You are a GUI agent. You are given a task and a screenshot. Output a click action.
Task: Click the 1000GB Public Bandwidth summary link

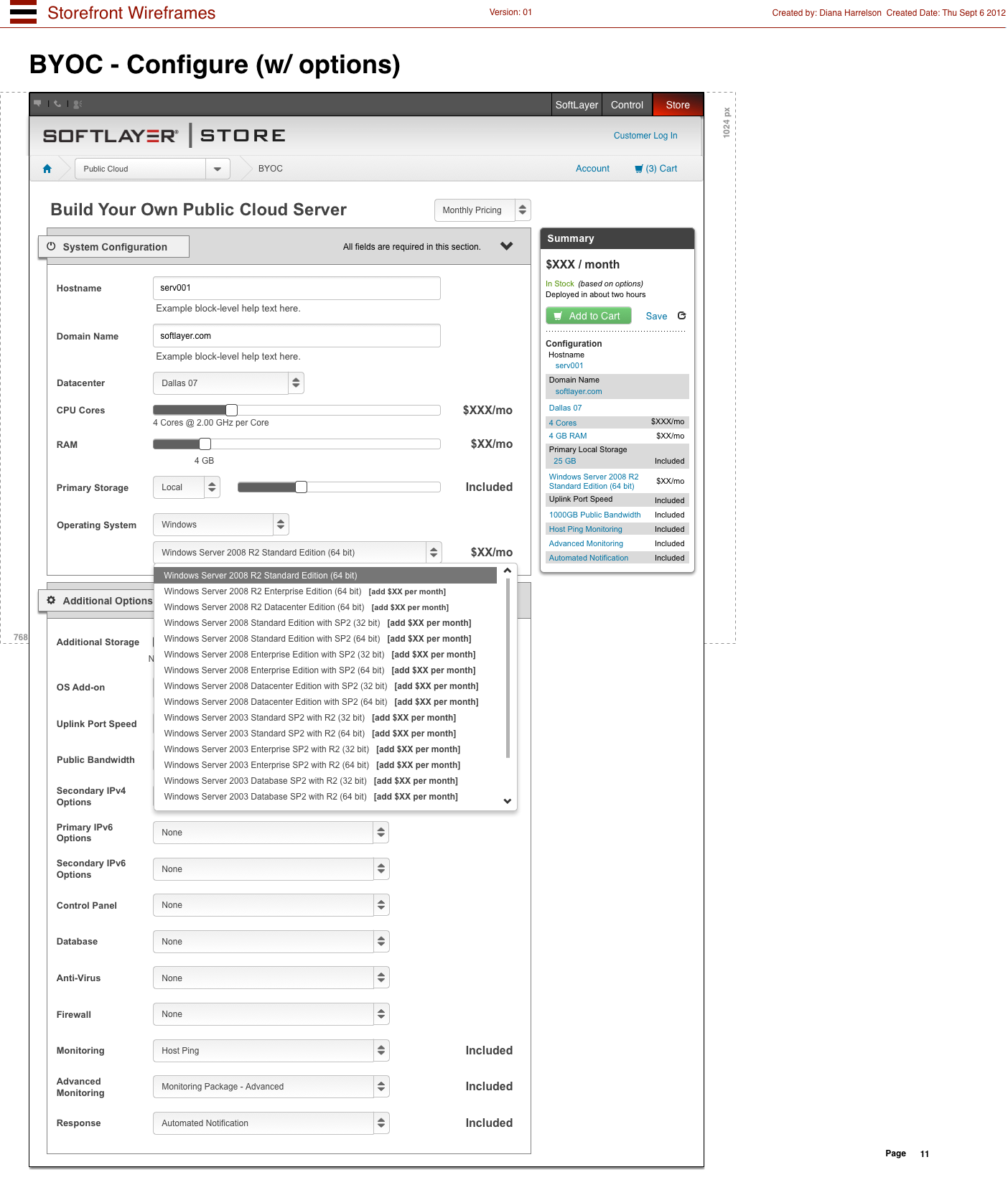click(594, 515)
